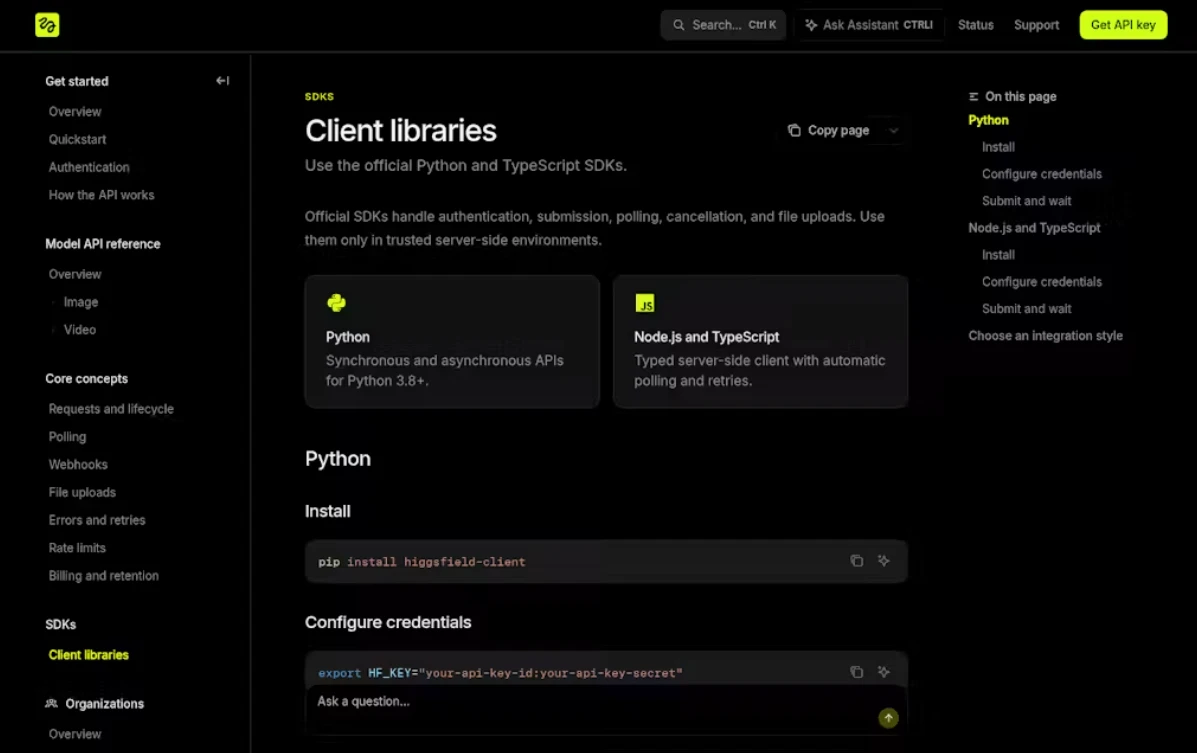This screenshot has width=1197, height=753.
Task: Click the Python section heading
Action: [x=337, y=458]
